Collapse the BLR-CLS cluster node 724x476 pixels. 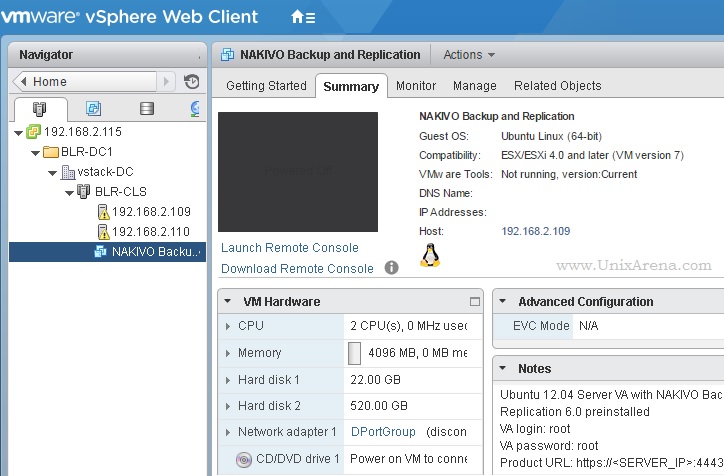click(x=70, y=193)
